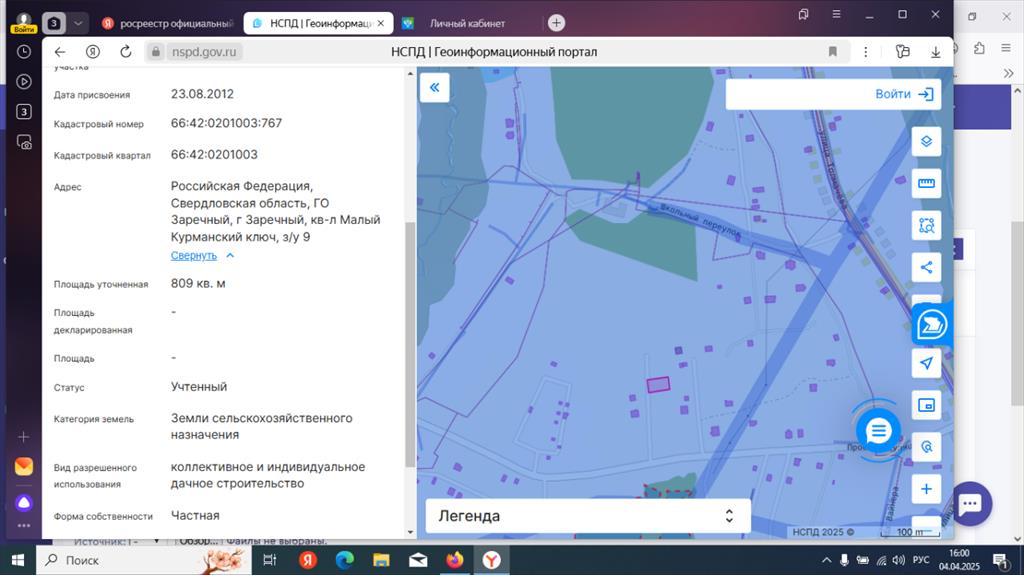Image resolution: width=1024 pixels, height=575 pixels.
Task: Locate my position on the map
Action: 926,363
